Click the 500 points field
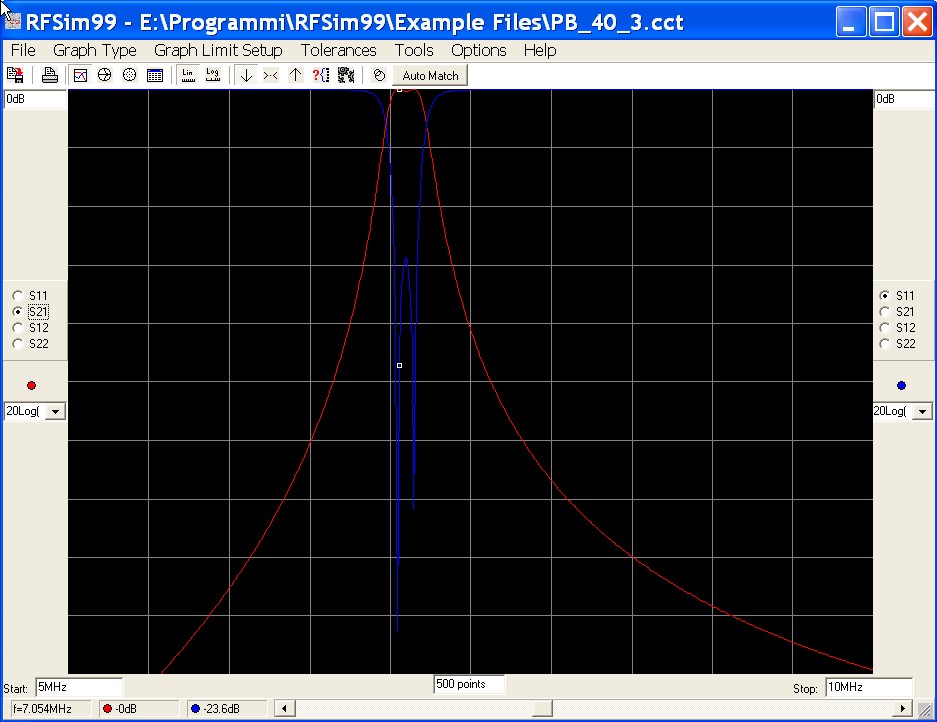937x722 pixels. [468, 684]
